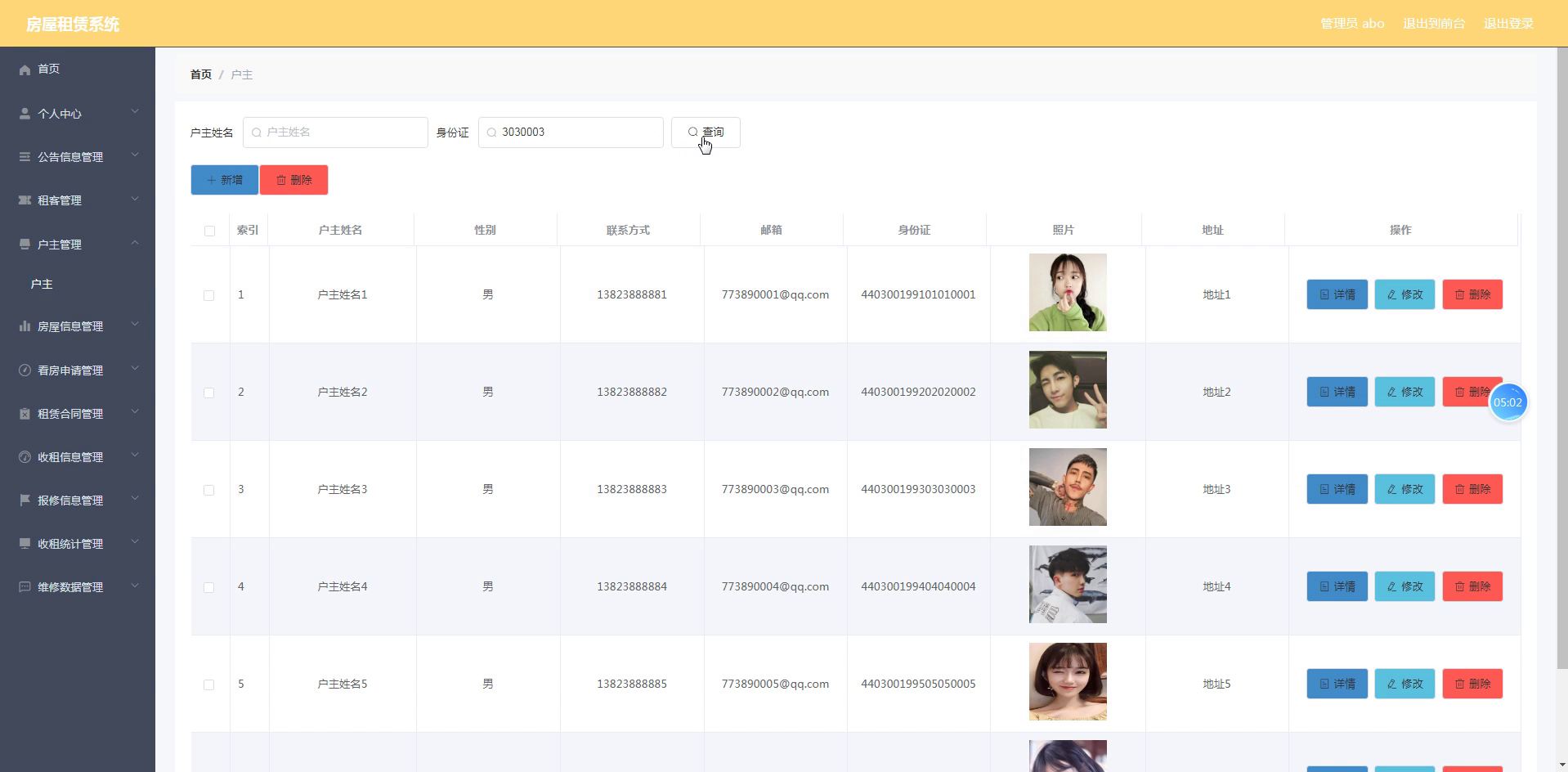Click the person icon beside 个人中心
Image resolution: width=1568 pixels, height=772 pixels.
coord(25,114)
